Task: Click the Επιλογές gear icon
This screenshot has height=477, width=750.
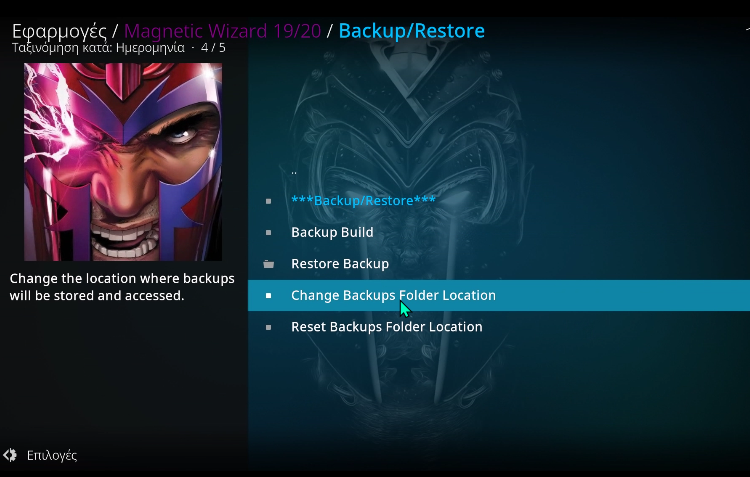Action: point(10,455)
